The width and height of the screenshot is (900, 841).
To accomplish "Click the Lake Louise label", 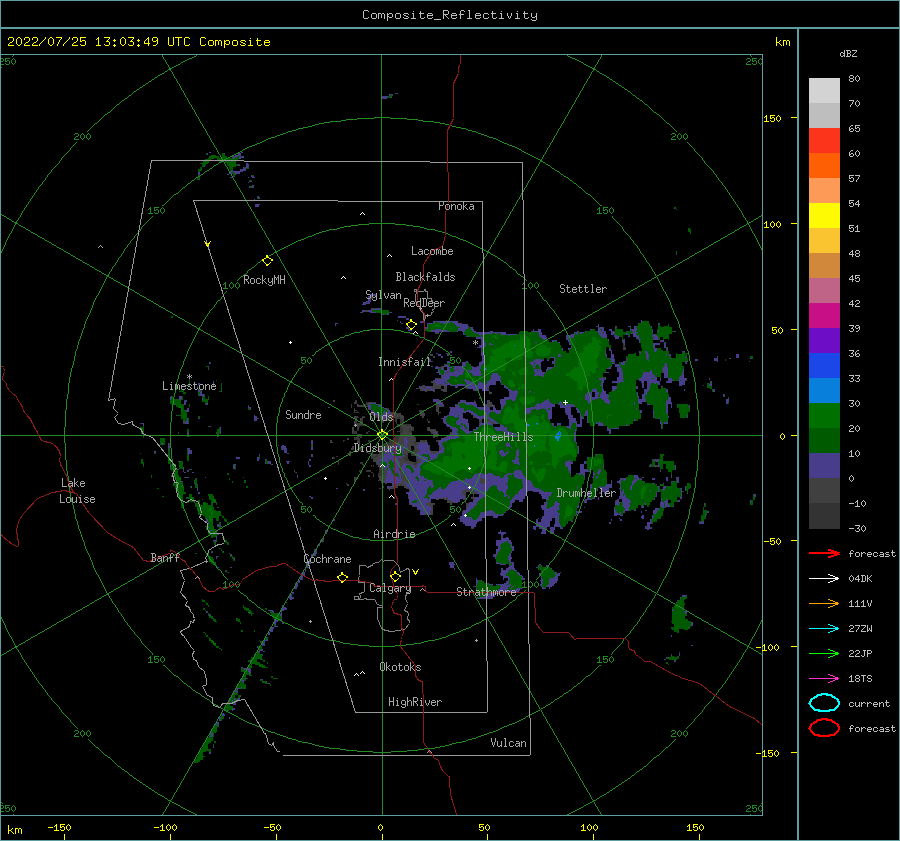I will tap(77, 491).
